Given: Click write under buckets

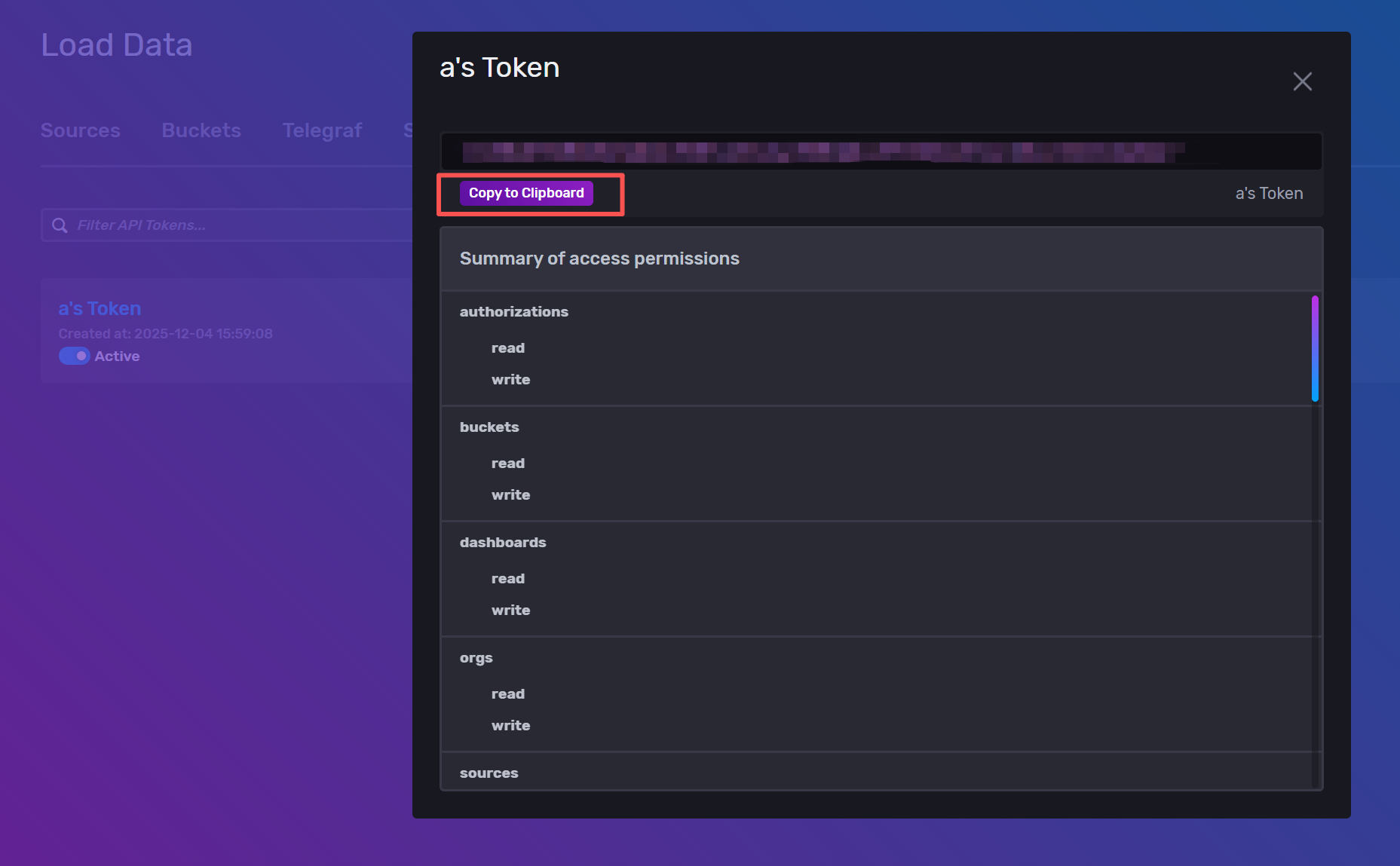Looking at the screenshot, I should coord(510,495).
